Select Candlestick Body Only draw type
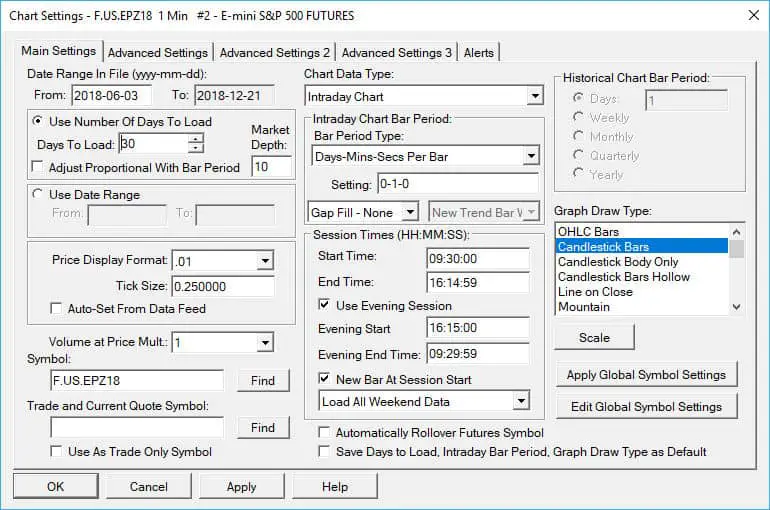The height and width of the screenshot is (510, 770). 641,262
